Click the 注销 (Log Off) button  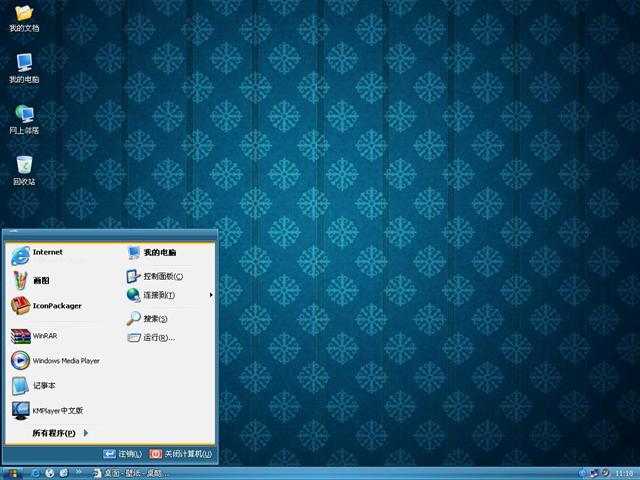(x=124, y=454)
